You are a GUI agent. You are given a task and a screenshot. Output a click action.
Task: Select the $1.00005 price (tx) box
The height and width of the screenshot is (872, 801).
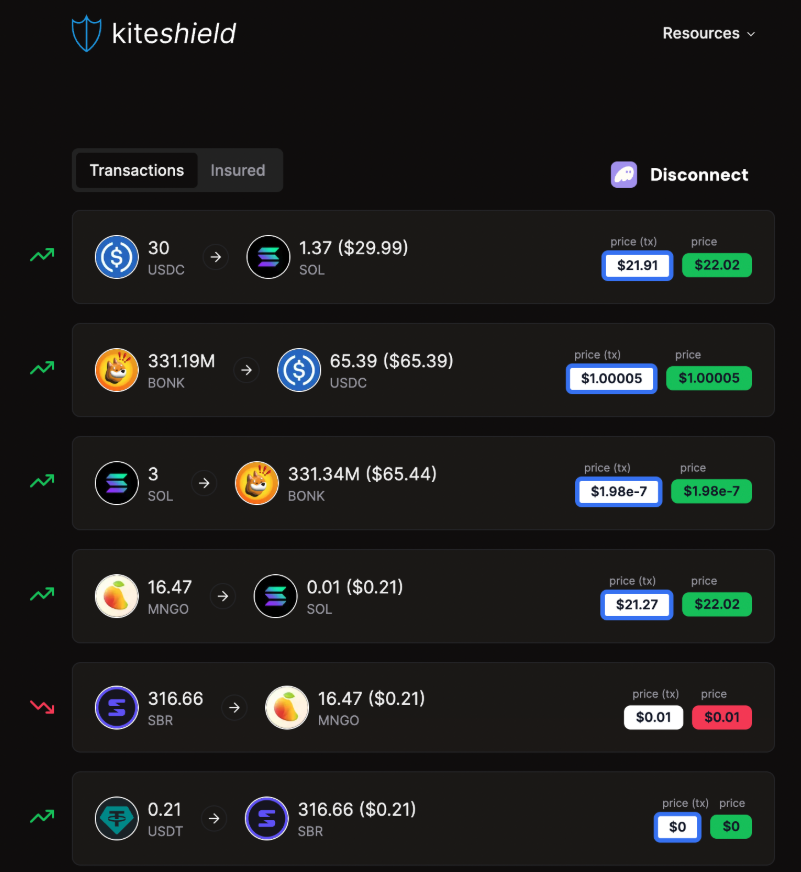coord(611,378)
